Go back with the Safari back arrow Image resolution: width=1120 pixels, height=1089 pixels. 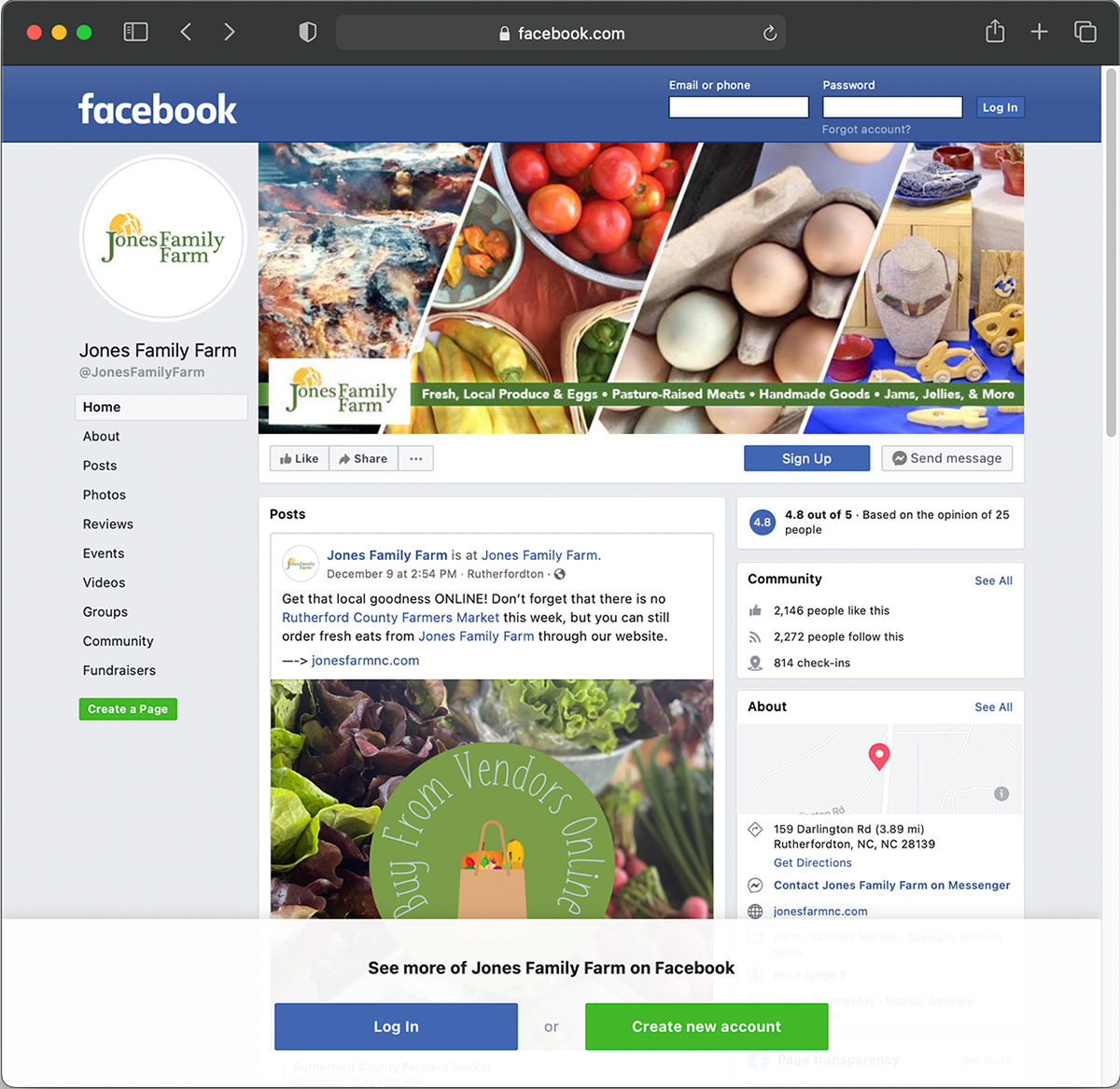click(x=186, y=33)
